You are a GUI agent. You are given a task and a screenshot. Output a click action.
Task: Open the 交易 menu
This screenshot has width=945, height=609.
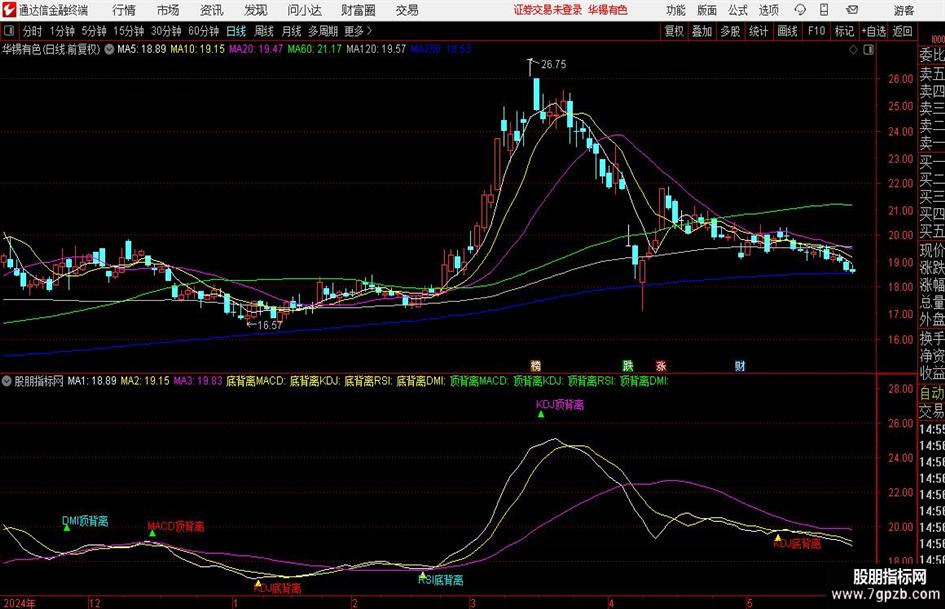pyautogui.click(x=407, y=10)
